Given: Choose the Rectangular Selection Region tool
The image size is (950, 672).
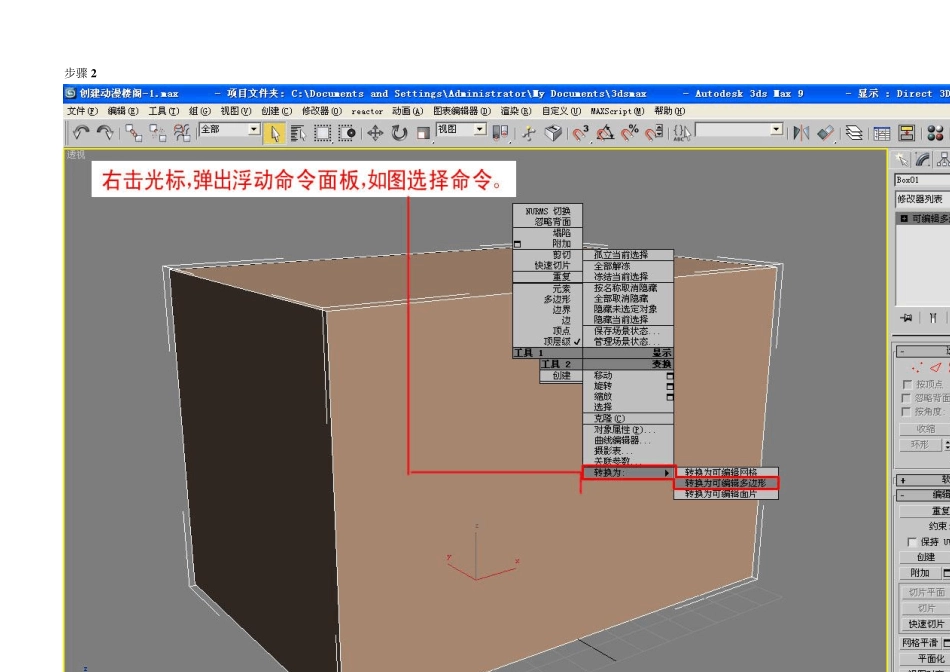Looking at the screenshot, I should [x=322, y=133].
